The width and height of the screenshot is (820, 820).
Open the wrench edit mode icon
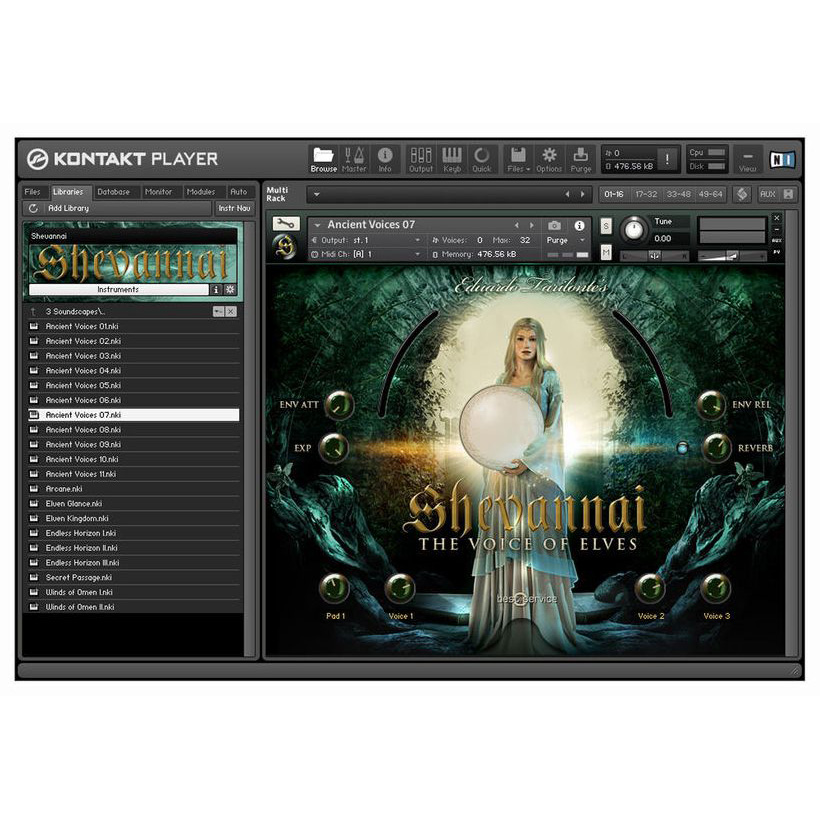(x=286, y=224)
